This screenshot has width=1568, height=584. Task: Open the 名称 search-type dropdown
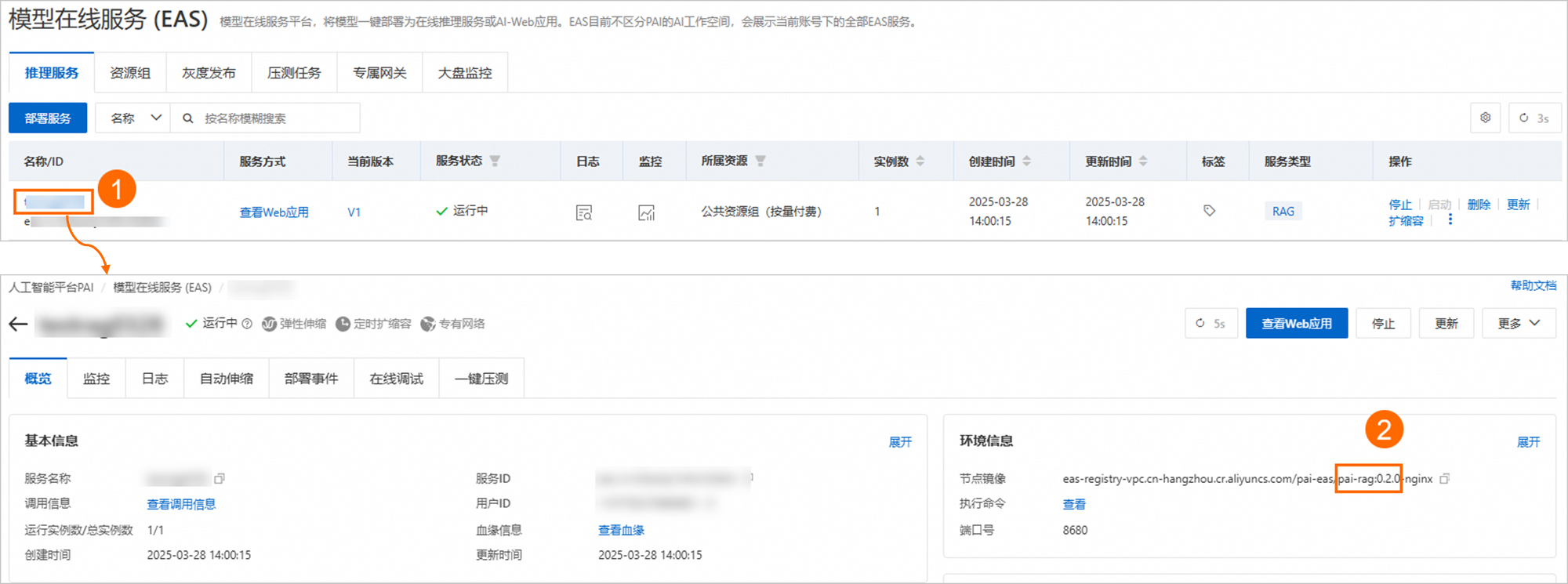tap(132, 118)
